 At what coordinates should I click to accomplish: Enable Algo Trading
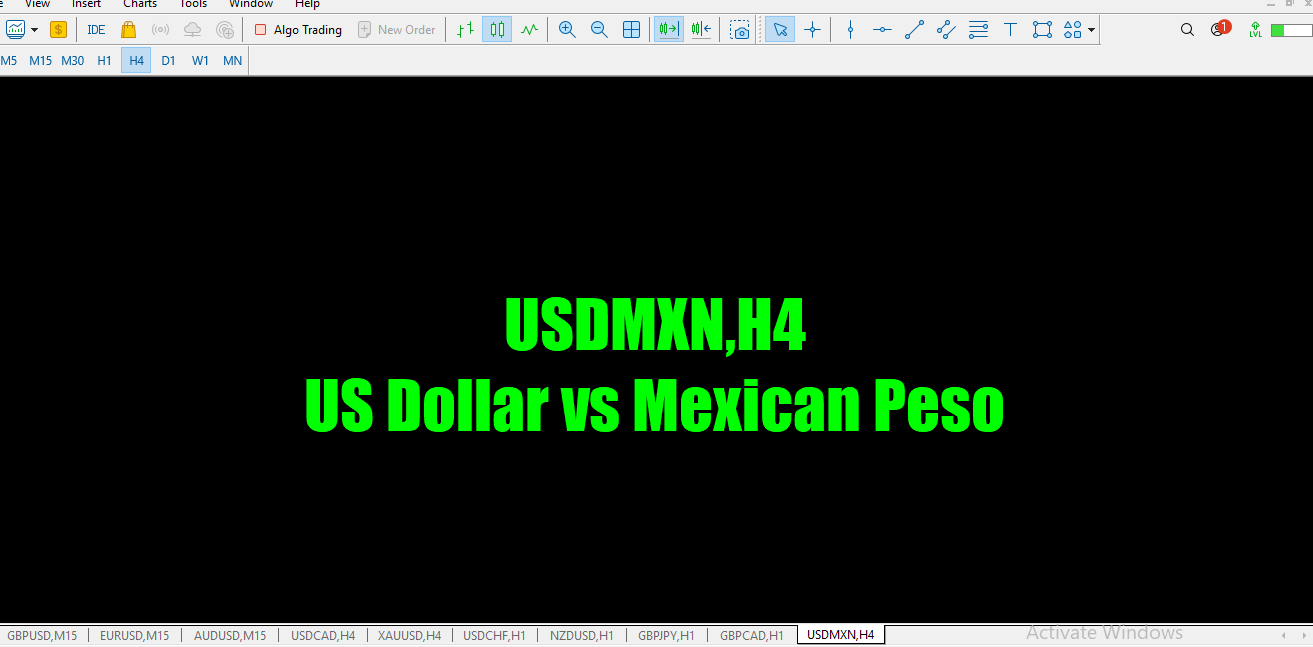tap(297, 29)
